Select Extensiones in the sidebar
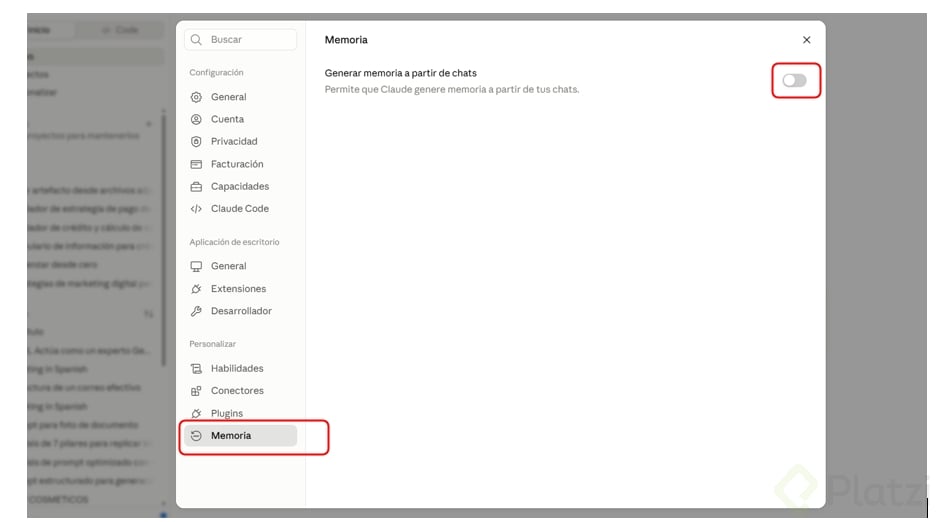Image resolution: width=940 pixels, height=522 pixels. pyautogui.click(x=240, y=289)
